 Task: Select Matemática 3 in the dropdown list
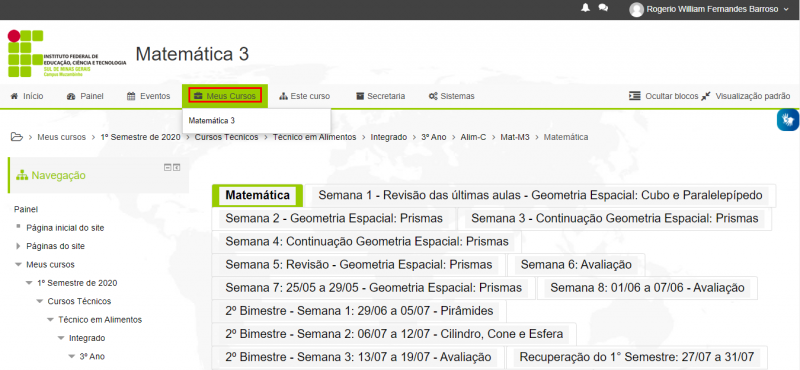pyautogui.click(x=212, y=121)
